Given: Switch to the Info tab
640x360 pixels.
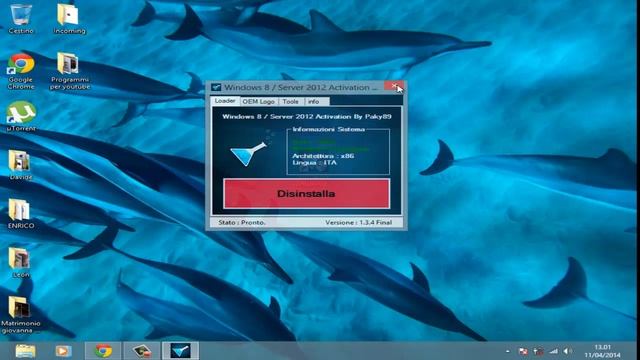Looking at the screenshot, I should click(x=313, y=101).
